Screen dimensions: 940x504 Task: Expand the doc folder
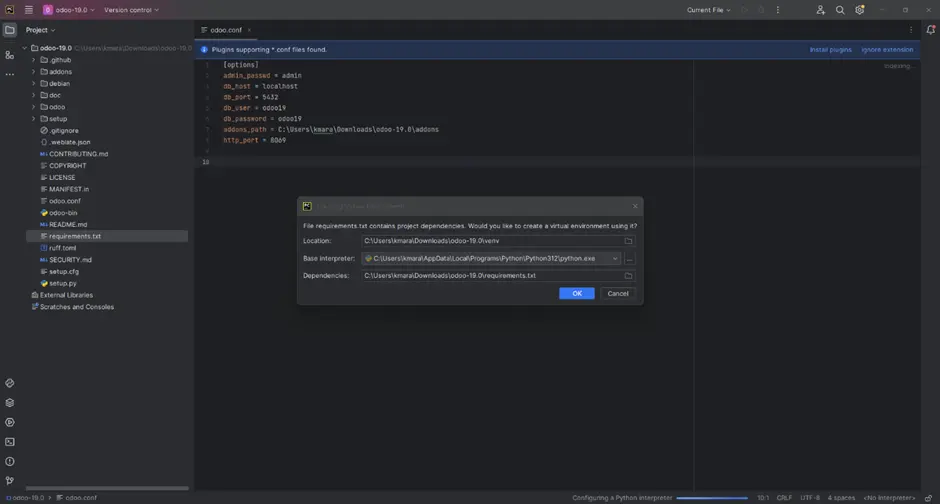[34, 95]
